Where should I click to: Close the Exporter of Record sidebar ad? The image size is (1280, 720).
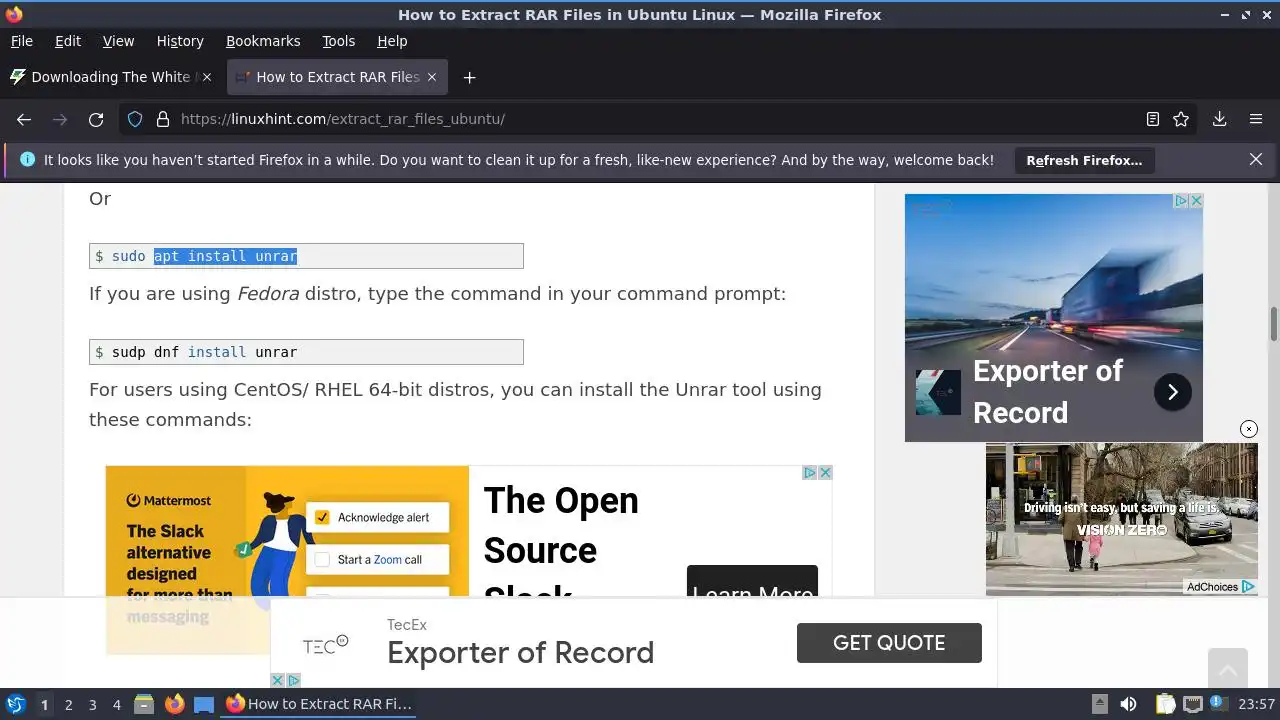pos(1196,201)
